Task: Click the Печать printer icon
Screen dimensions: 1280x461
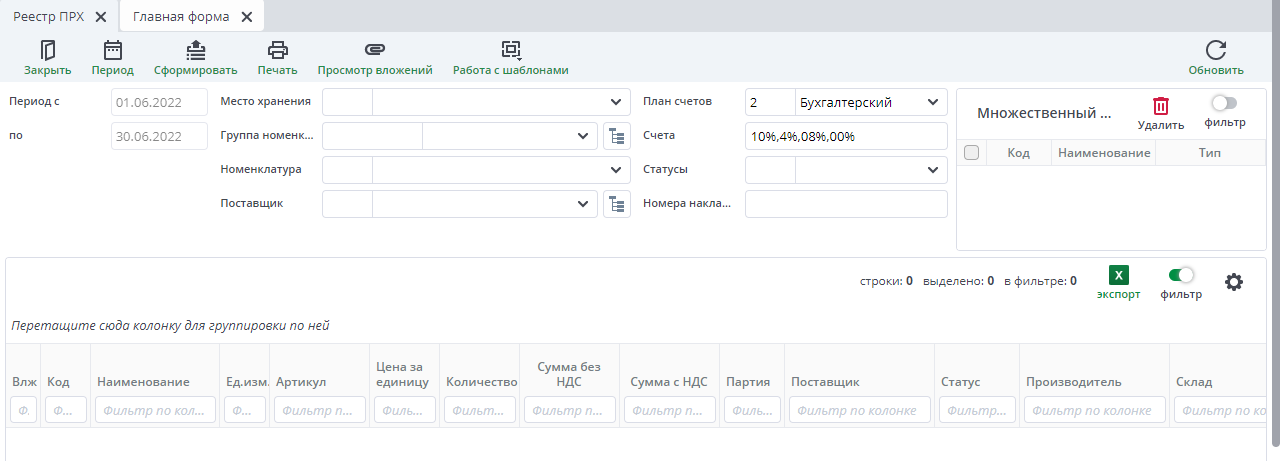Action: pyautogui.click(x=277, y=51)
